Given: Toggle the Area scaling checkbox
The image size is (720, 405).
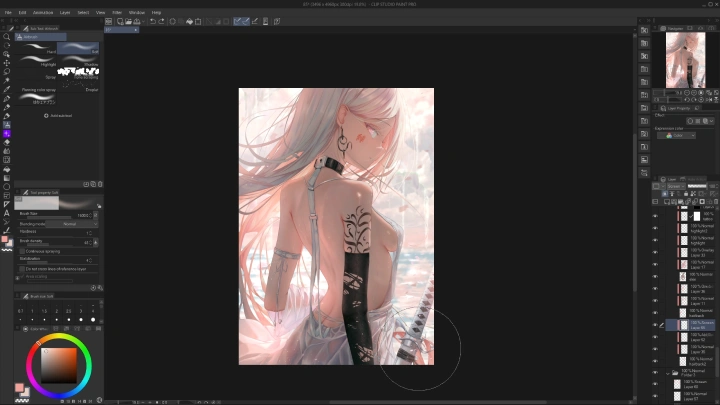Looking at the screenshot, I should pos(22,276).
